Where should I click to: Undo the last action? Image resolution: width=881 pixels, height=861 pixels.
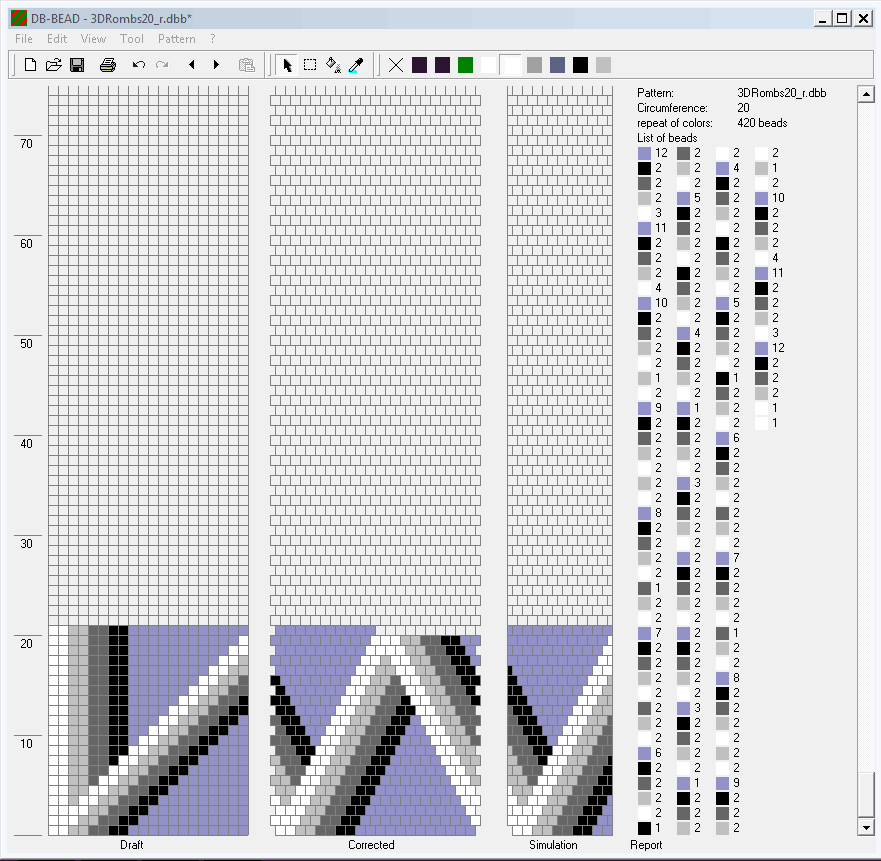point(138,65)
